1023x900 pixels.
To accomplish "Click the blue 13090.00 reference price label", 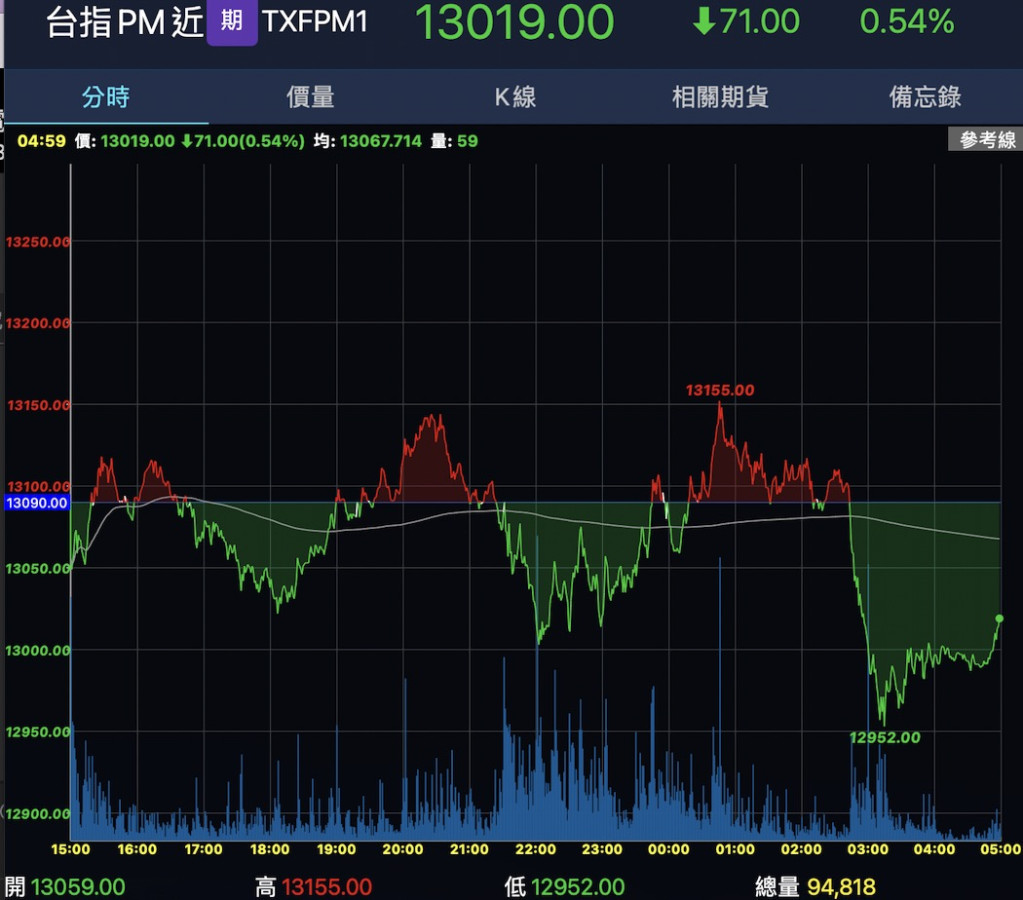I will click(x=38, y=503).
